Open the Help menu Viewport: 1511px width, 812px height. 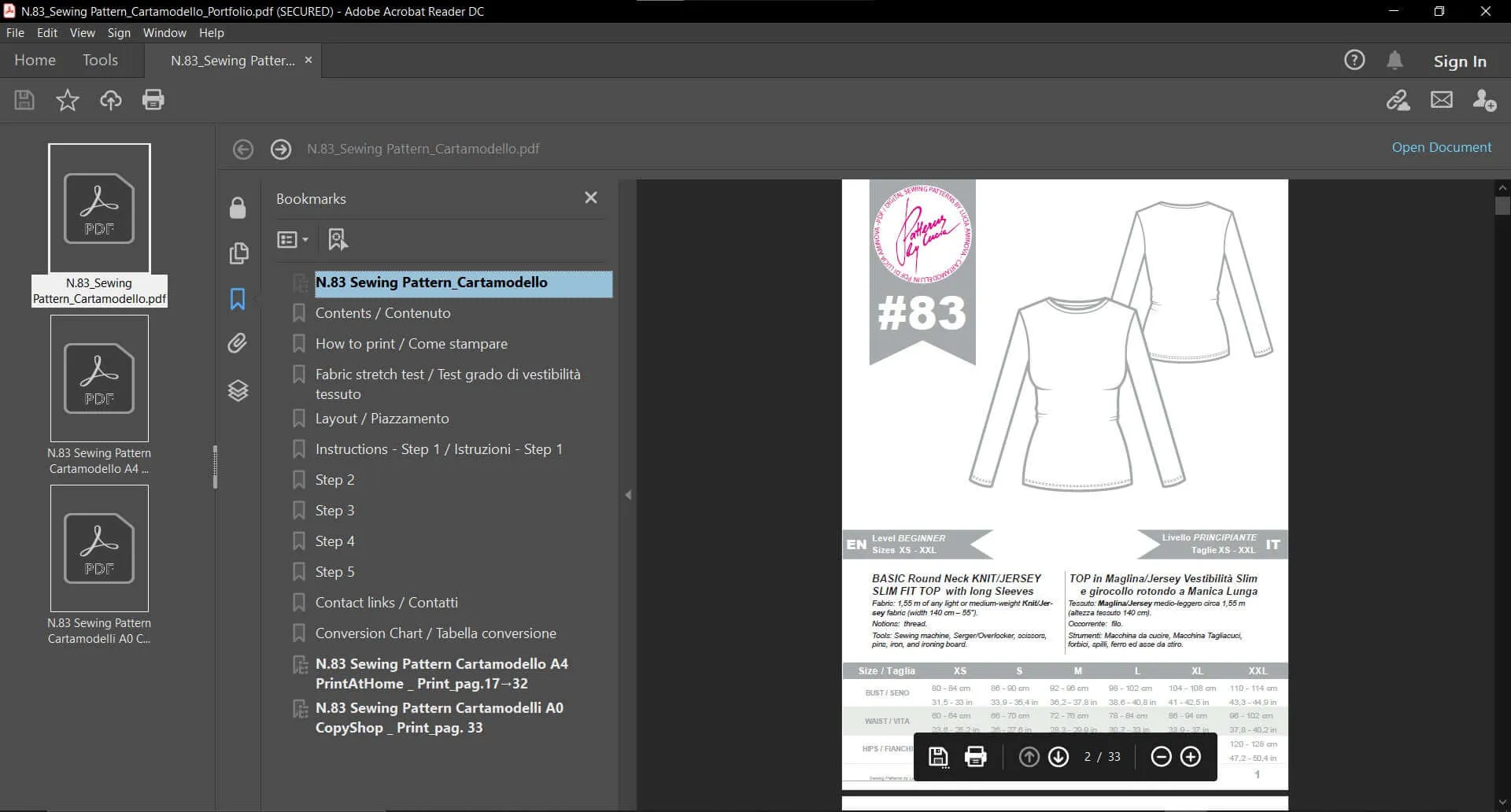(212, 33)
